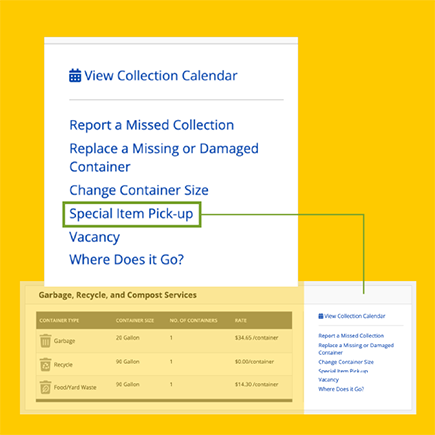435x435 pixels.
Task: Click the Recycle container icon
Action: click(45, 365)
